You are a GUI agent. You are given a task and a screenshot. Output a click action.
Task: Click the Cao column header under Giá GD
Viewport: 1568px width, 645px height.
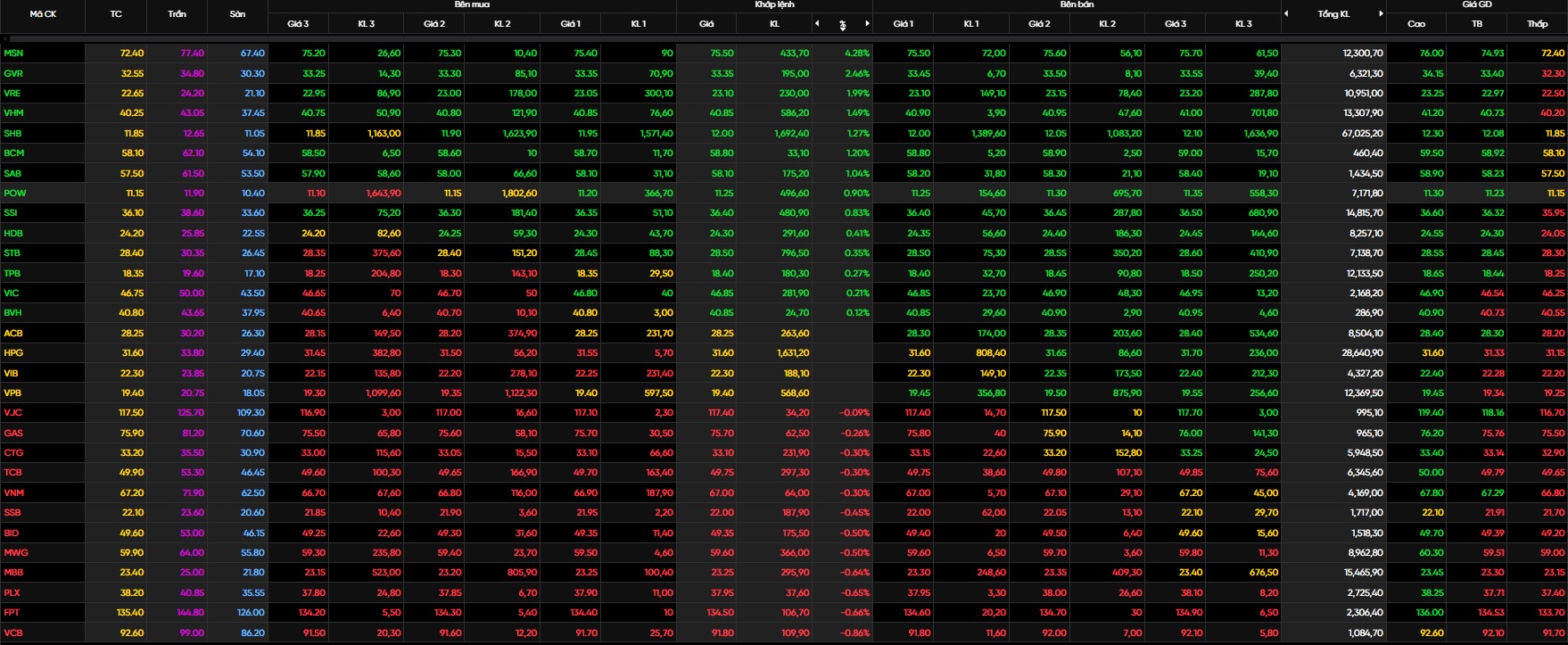pyautogui.click(x=1416, y=24)
